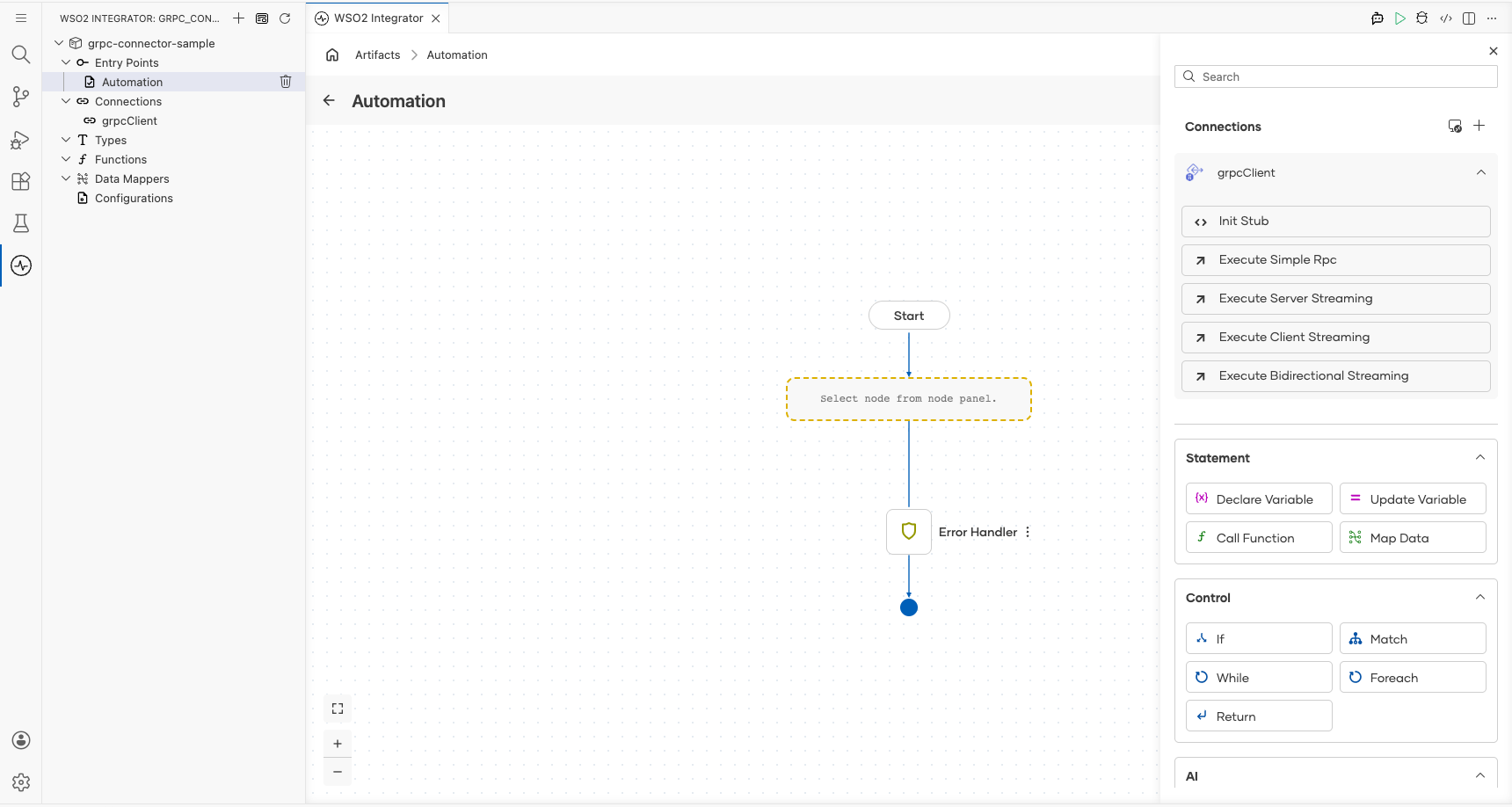Add a Return node
The image size is (1512, 807).
1259,716
